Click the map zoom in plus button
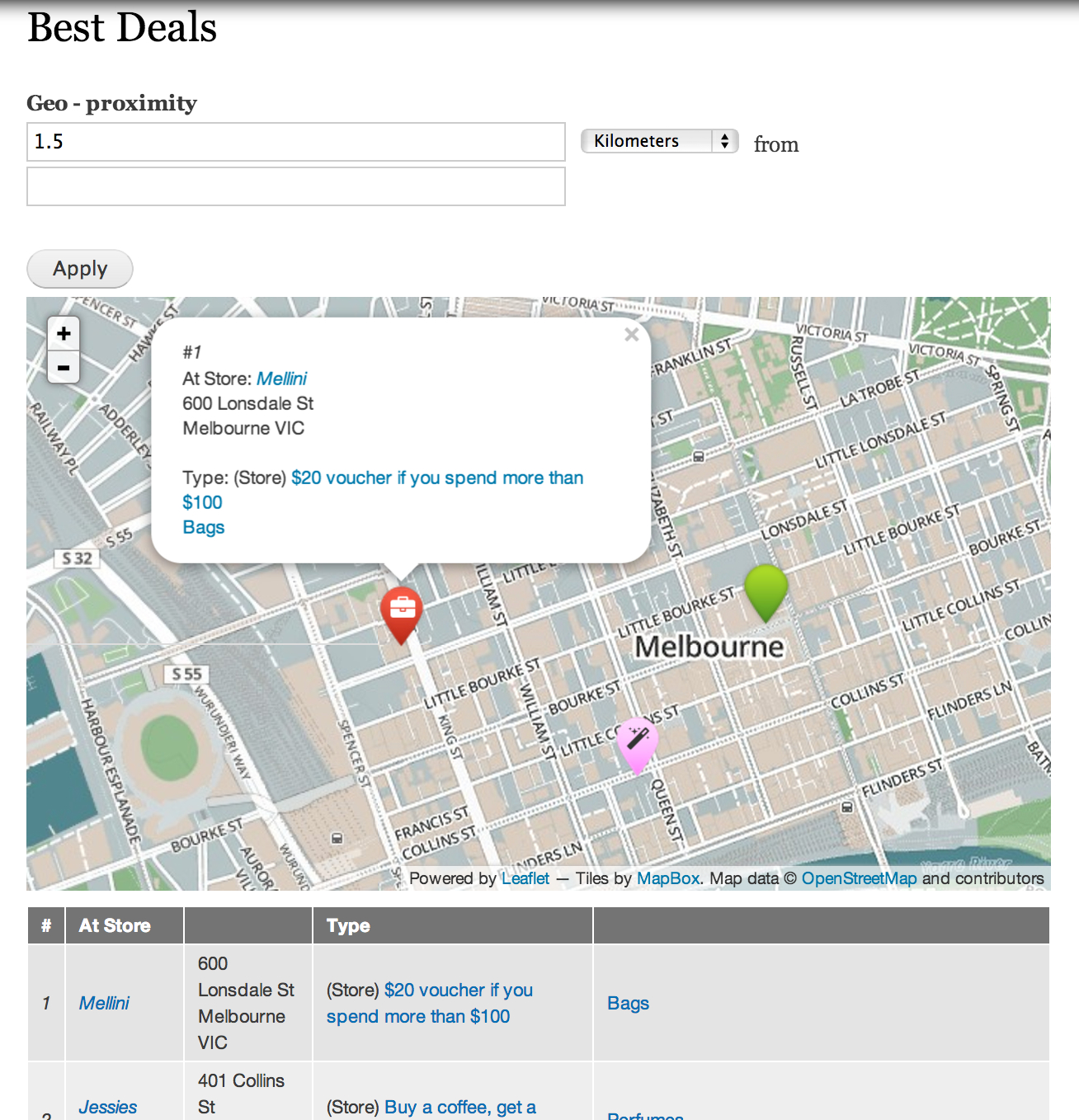The height and width of the screenshot is (1120, 1079). click(64, 333)
